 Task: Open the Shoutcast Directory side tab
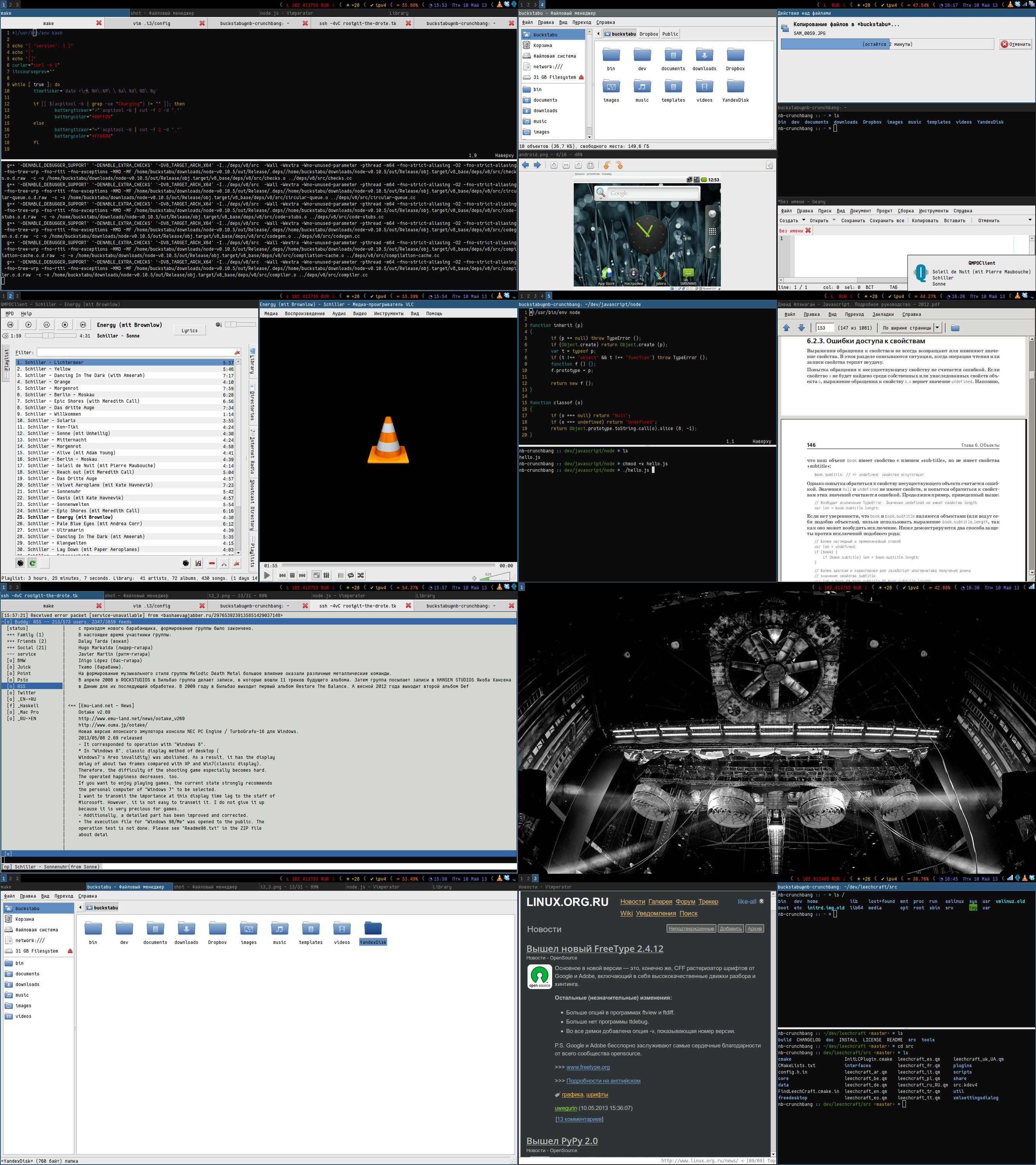tap(252, 505)
